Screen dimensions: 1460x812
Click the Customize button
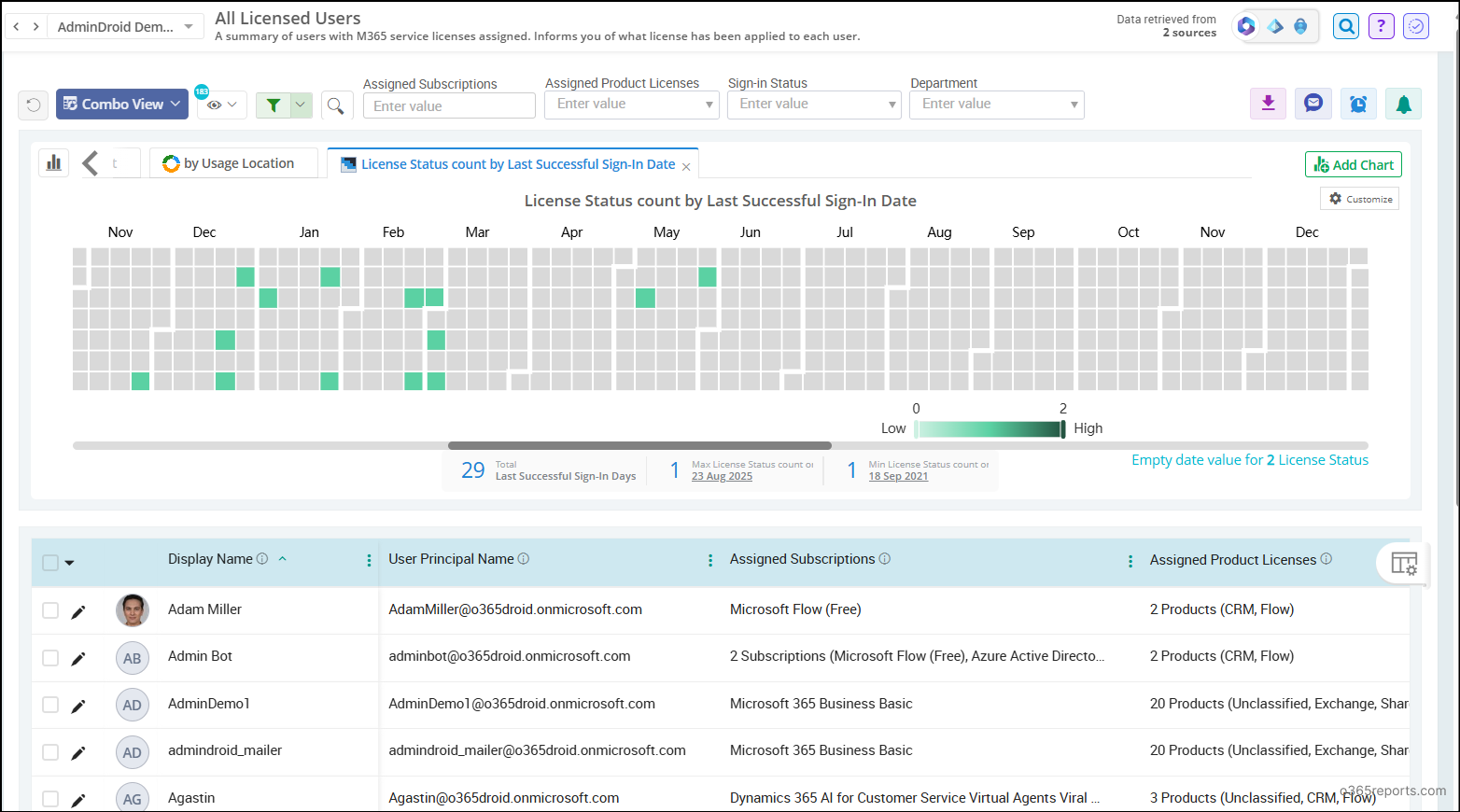click(x=1360, y=199)
